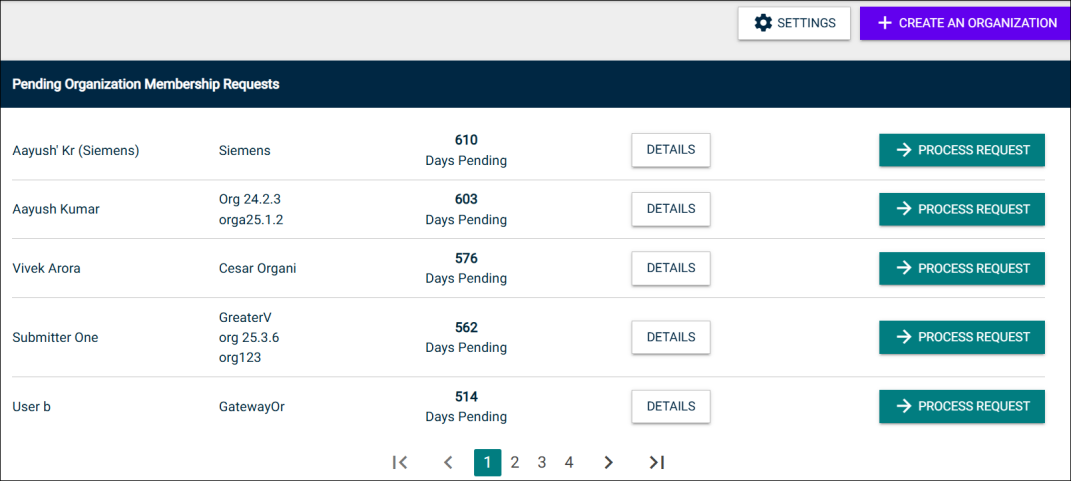The image size is (1071, 481).
Task: Open Settings via the gear icon
Action: click(x=763, y=23)
